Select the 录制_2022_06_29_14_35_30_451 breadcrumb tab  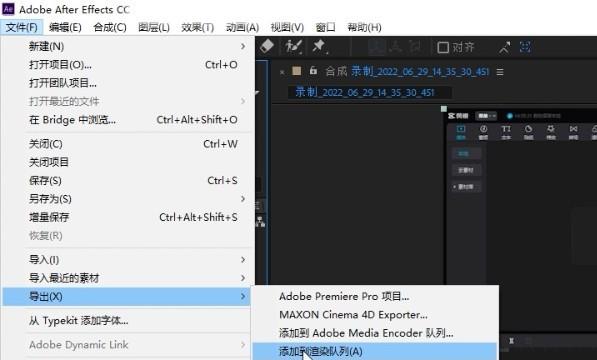365,92
